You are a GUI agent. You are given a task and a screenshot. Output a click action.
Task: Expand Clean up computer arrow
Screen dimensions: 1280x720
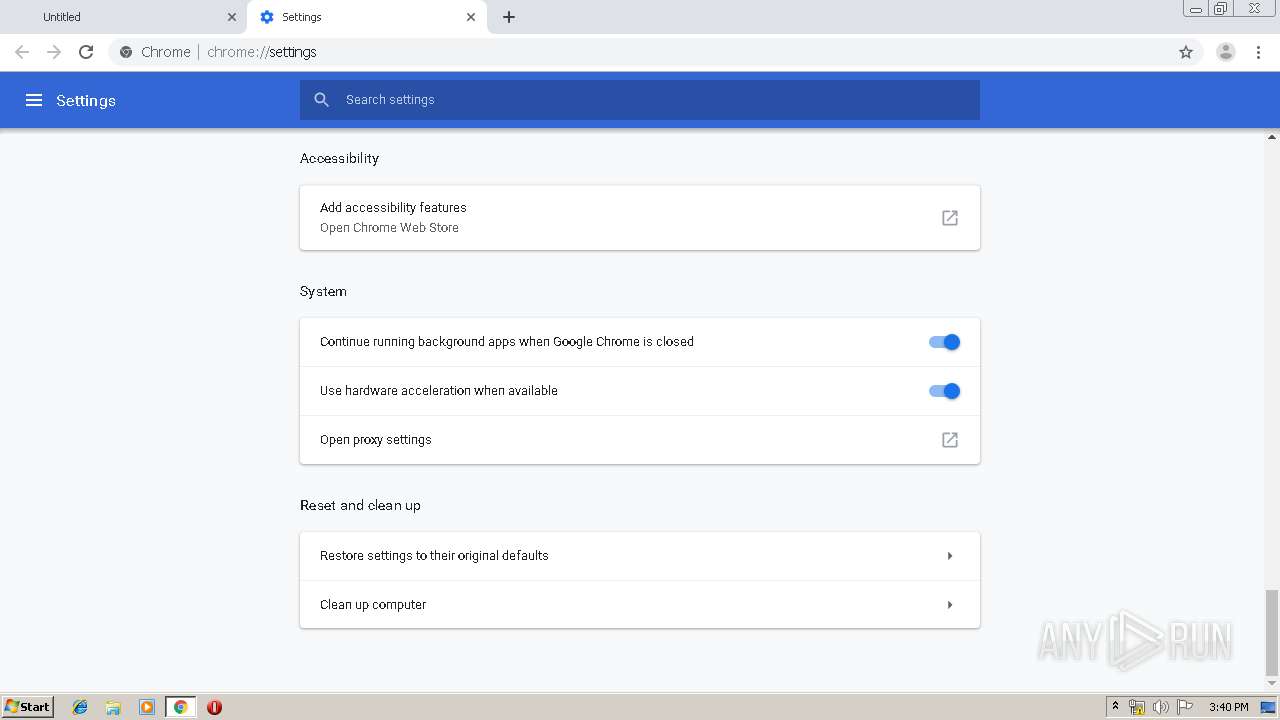coord(950,605)
